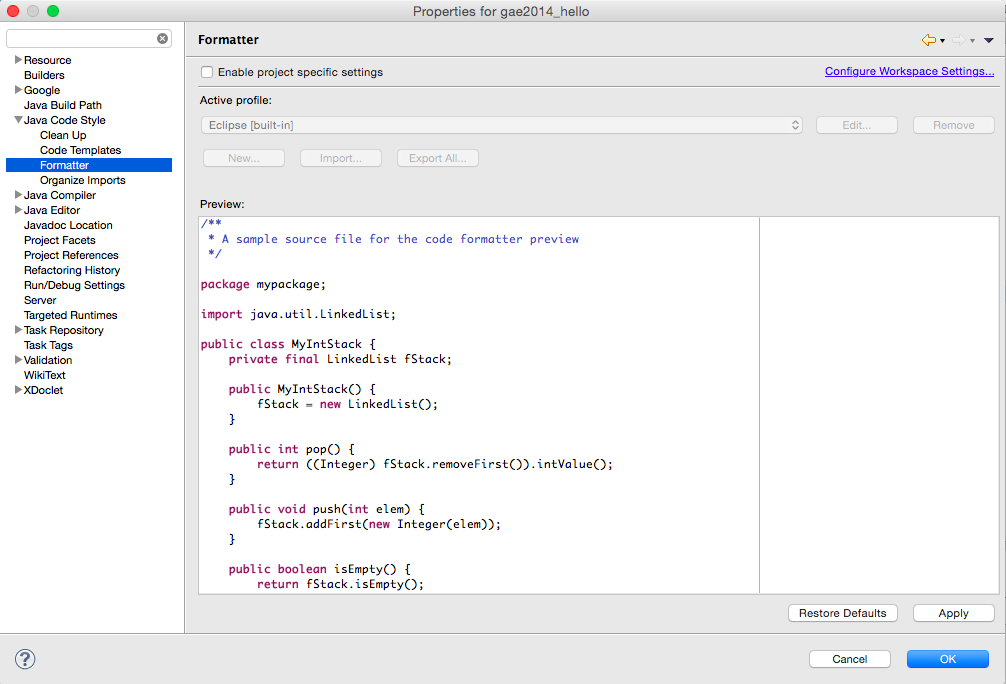The image size is (1006, 684).
Task: Open the forward navigation history arrow
Action: [972, 41]
